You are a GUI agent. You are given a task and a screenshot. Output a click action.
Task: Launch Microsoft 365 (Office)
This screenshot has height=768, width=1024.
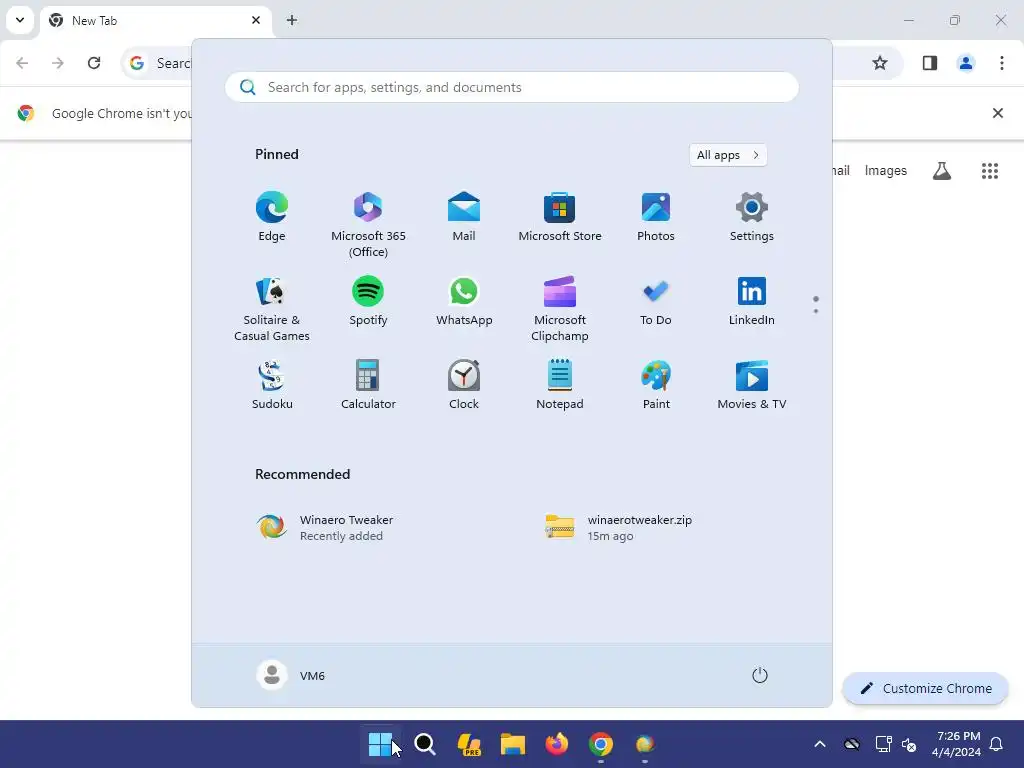point(368,224)
